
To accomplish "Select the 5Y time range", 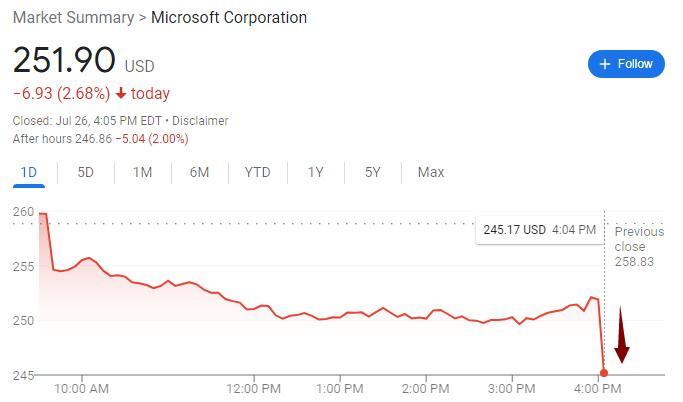I will point(372,172).
